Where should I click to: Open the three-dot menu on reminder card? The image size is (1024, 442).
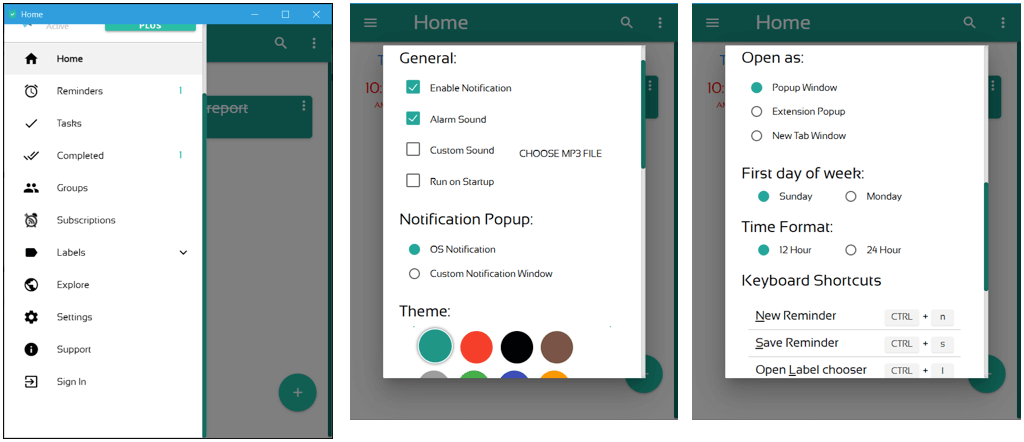tap(303, 106)
